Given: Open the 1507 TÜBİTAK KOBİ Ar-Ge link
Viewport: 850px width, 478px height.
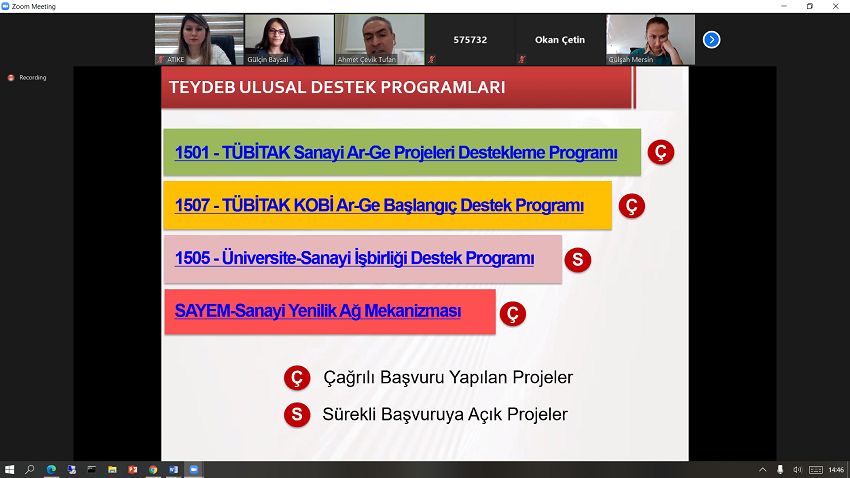Looking at the screenshot, I should pyautogui.click(x=379, y=206).
